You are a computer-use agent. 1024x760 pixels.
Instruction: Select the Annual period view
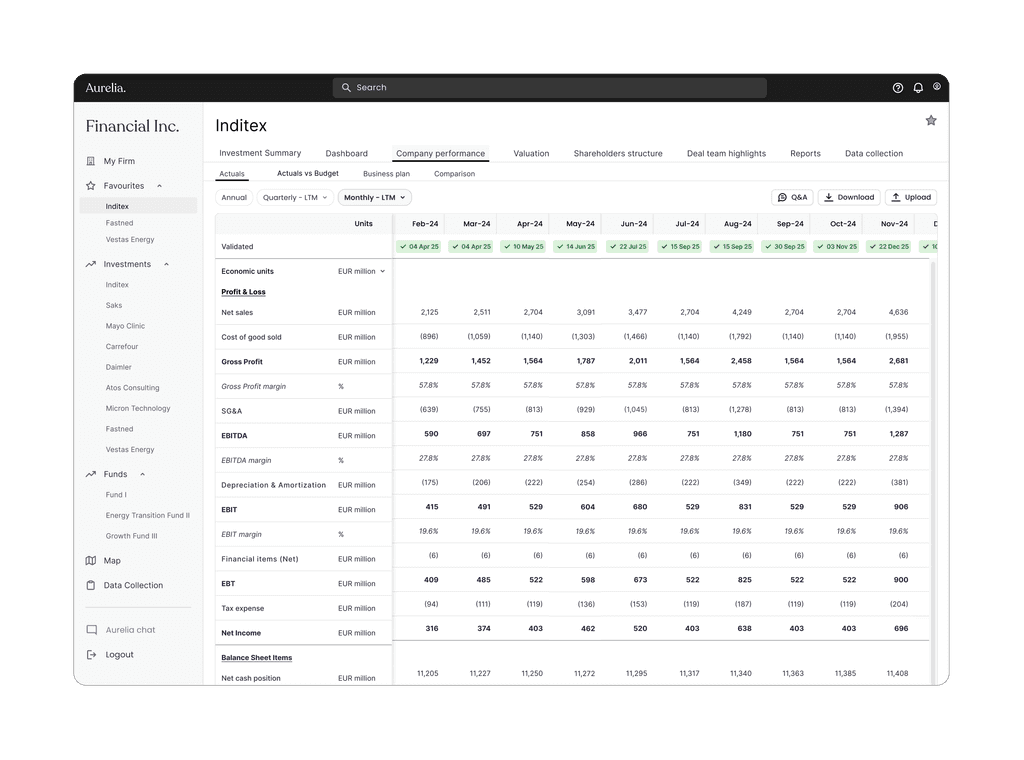[234, 198]
